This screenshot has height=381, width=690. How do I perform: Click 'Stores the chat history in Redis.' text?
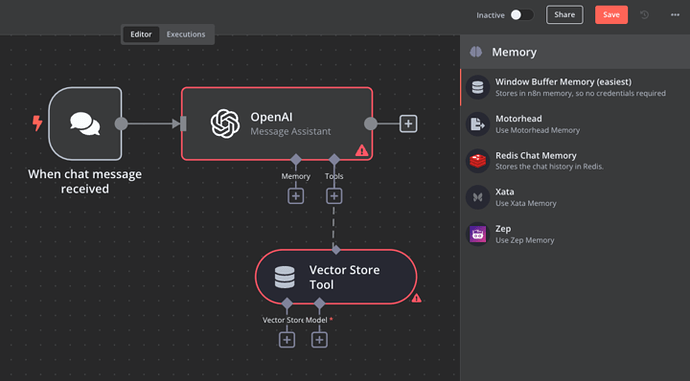(550, 166)
